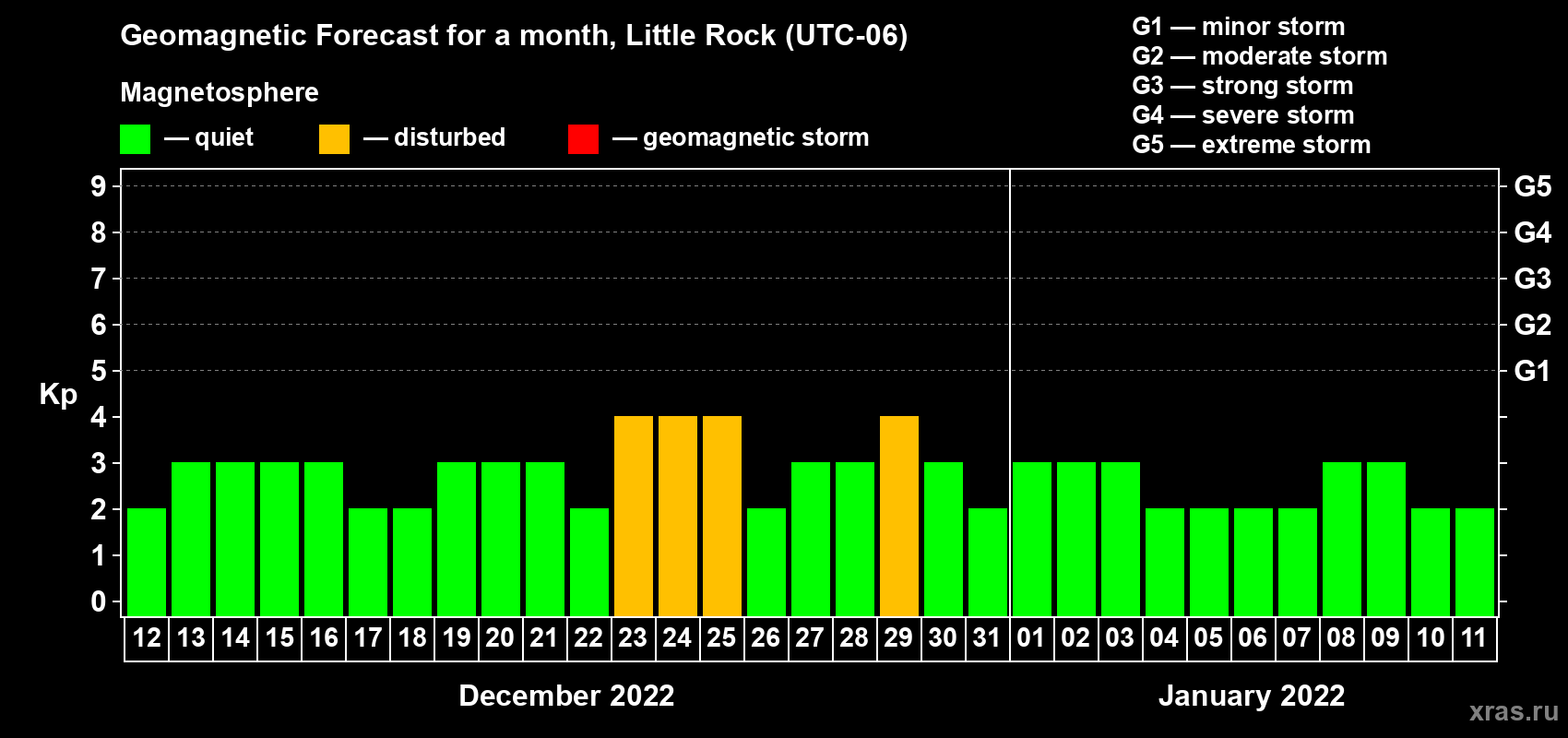This screenshot has width=1568, height=738.
Task: Click the January 01 green bar
Action: (1032, 540)
